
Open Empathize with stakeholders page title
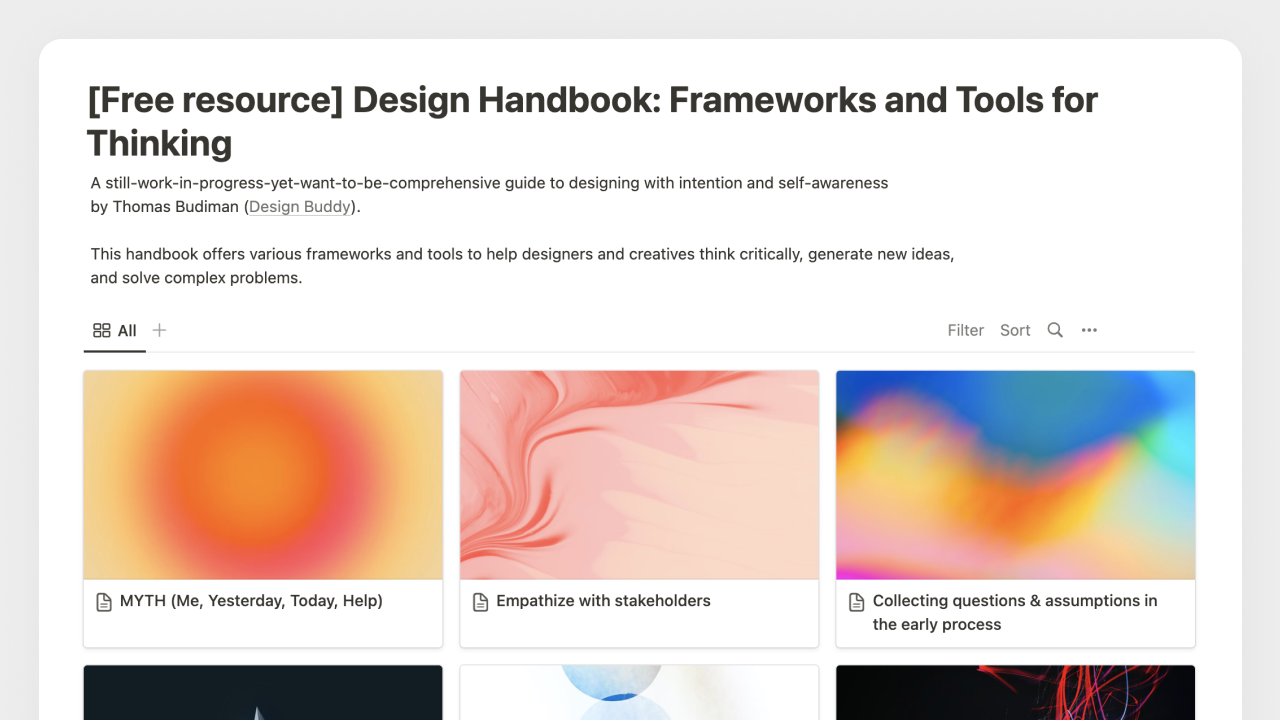[x=603, y=601]
